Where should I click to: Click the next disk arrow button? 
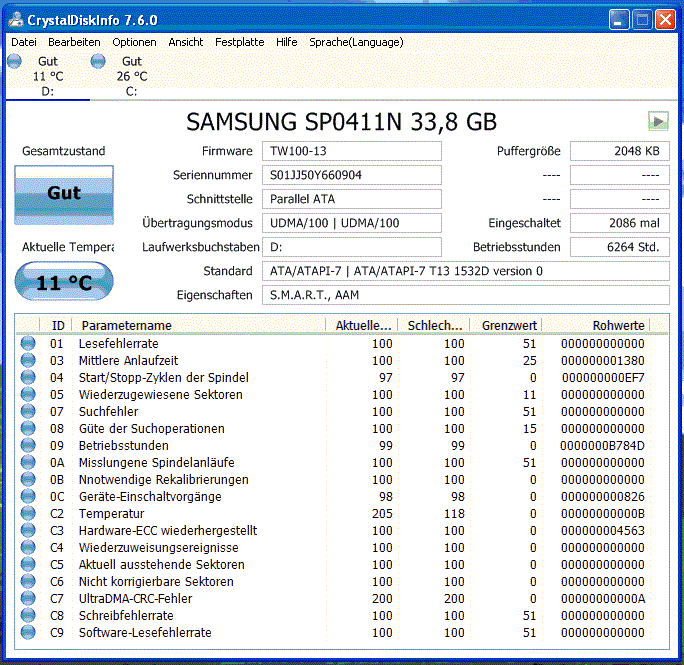pos(658,121)
